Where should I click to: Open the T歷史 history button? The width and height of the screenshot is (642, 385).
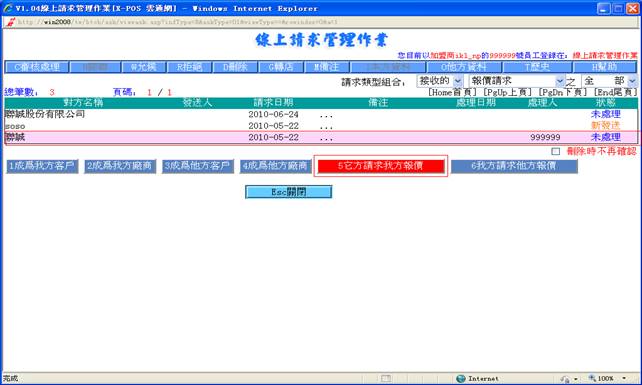(537, 67)
